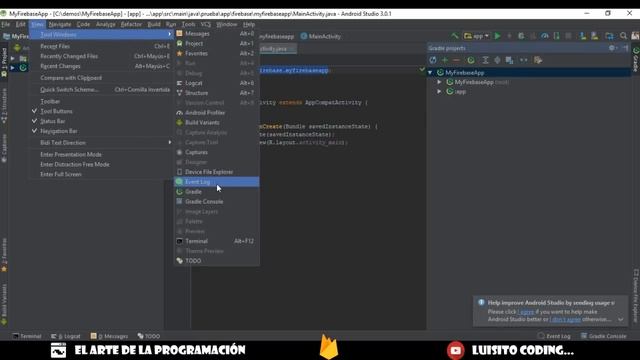The image size is (640, 360).
Task: Click the Make Project hammer icon
Action: tap(454, 36)
